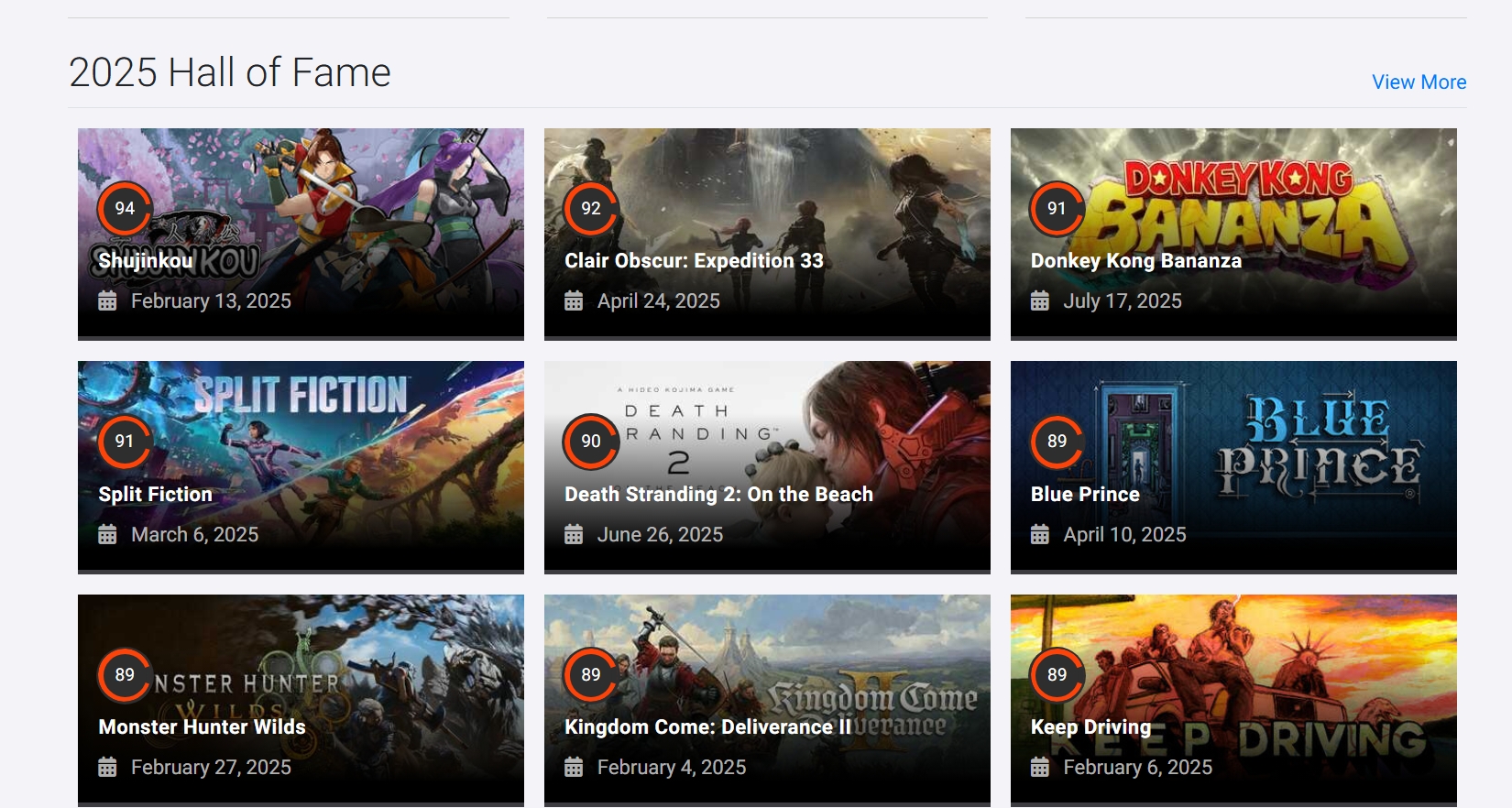Open the Donkey Kong Bananza title

click(1136, 261)
